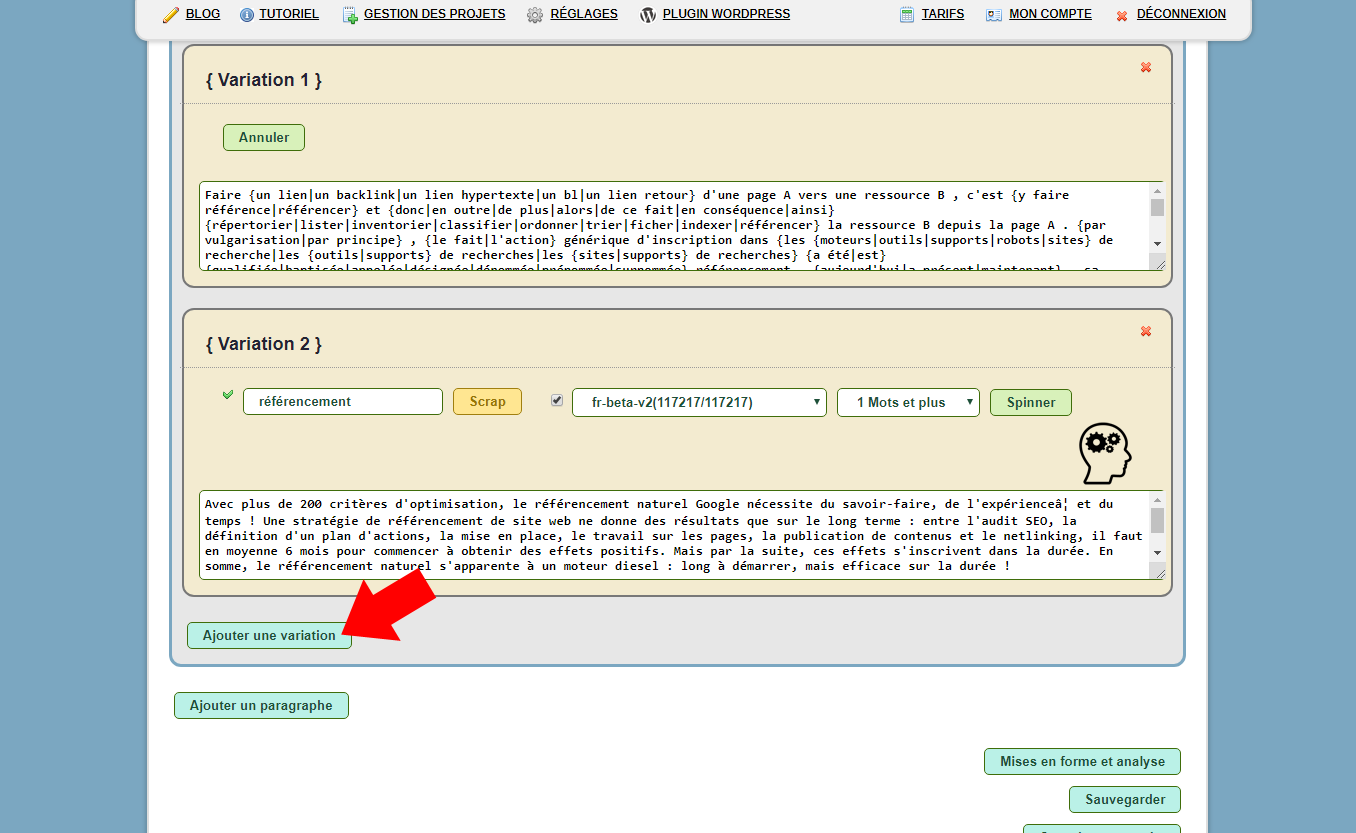Click the gear icon beside RÉGLAGES
Viewport: 1356px width, 833px height.
535,15
